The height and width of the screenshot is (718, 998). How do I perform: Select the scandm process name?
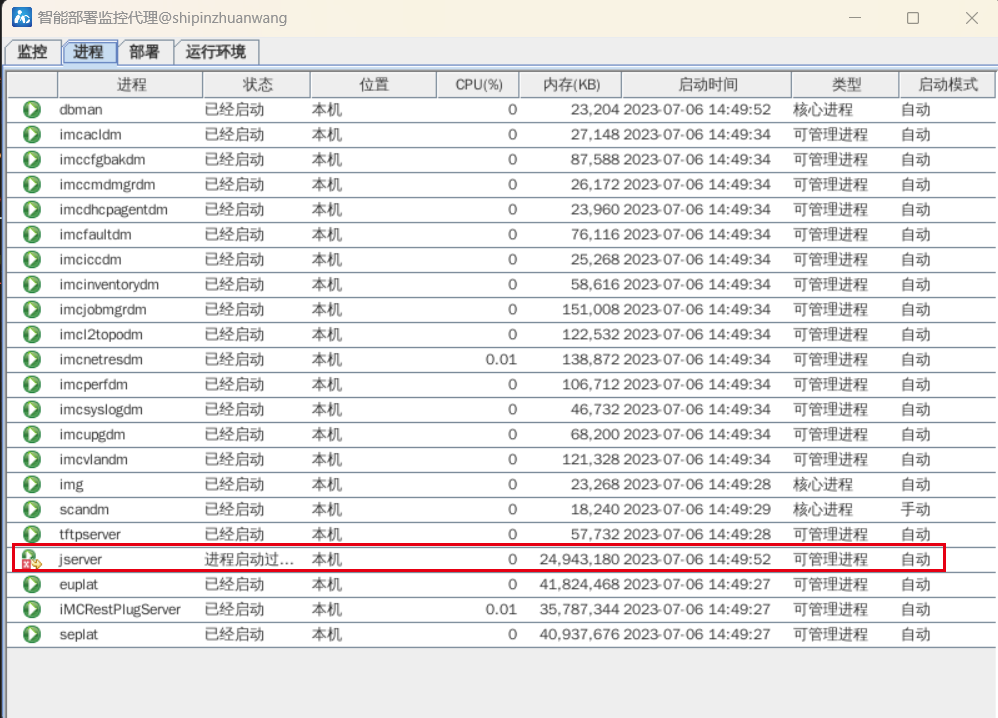click(x=84, y=509)
